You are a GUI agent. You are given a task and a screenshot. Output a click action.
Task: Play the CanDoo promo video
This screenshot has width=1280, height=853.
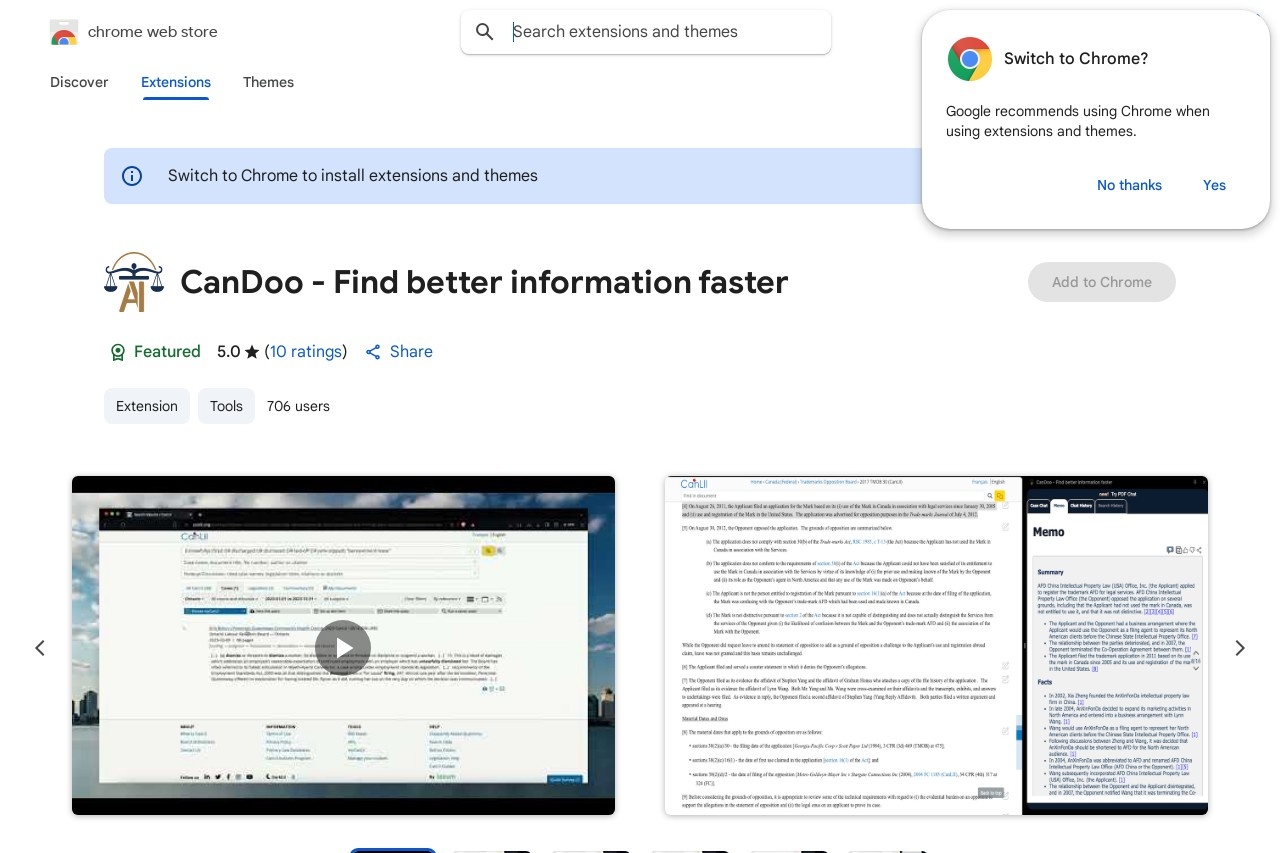pyautogui.click(x=343, y=648)
